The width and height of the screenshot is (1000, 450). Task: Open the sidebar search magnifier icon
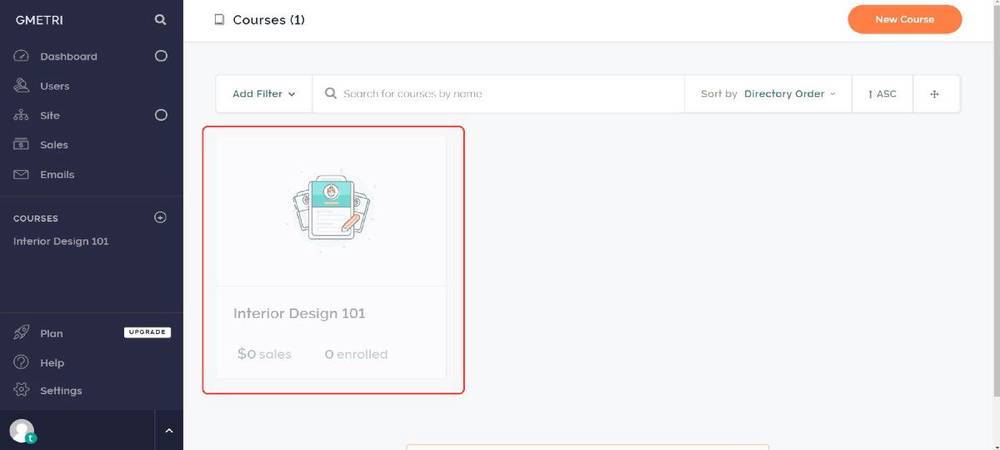160,20
